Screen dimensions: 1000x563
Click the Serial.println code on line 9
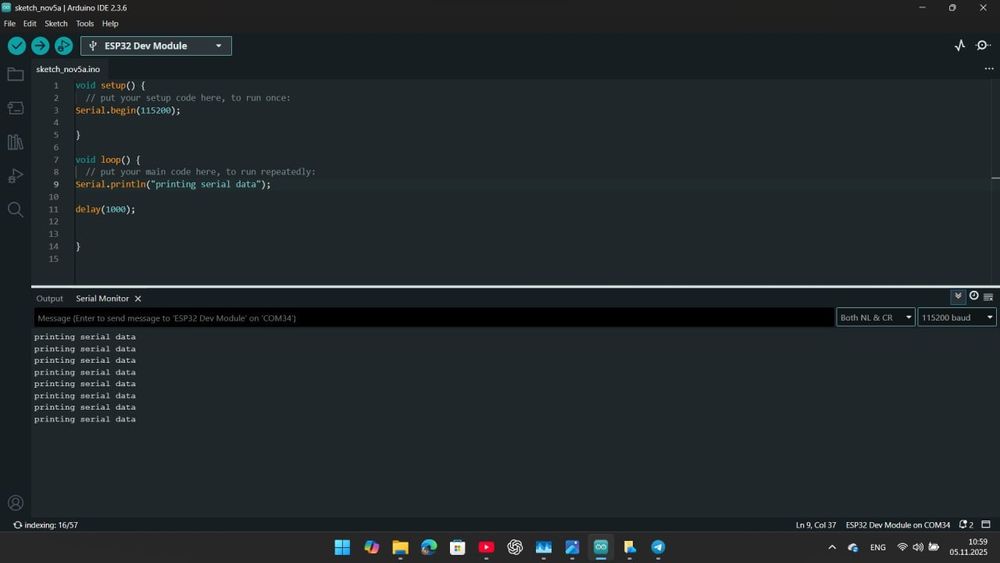pos(173,184)
